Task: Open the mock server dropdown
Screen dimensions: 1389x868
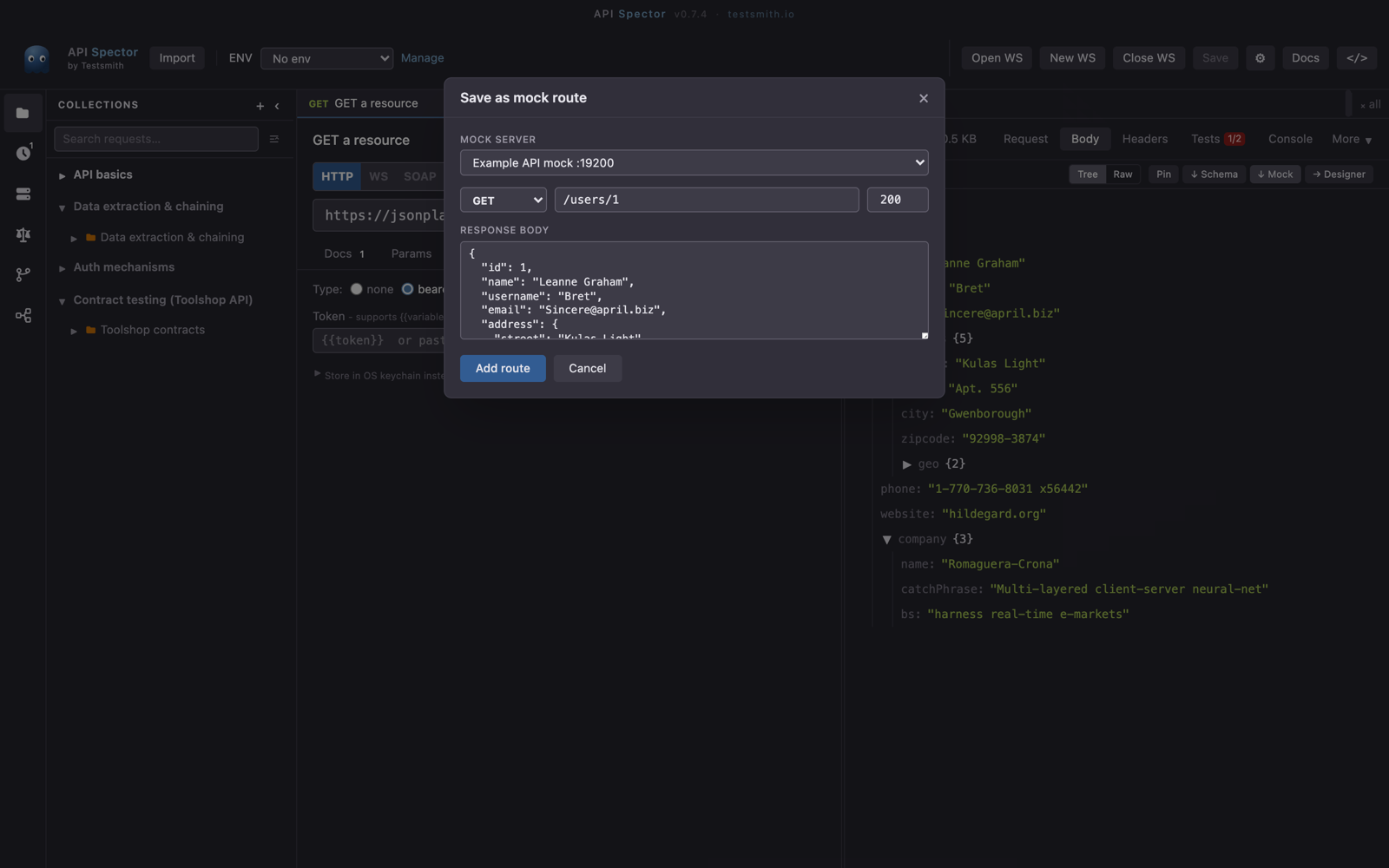Action: coord(694,163)
